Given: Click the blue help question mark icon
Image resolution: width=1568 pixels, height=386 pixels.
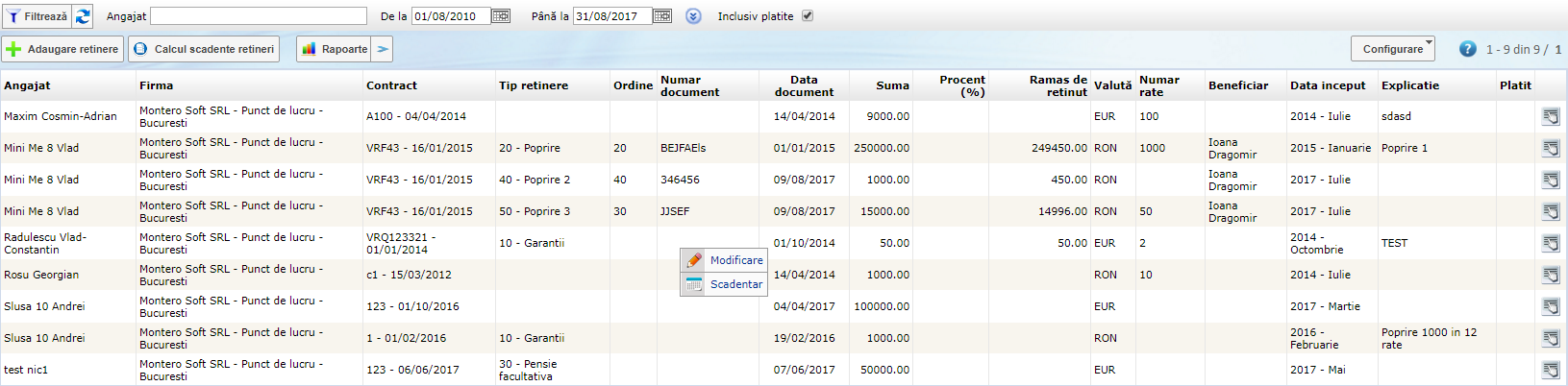Looking at the screenshot, I should pyautogui.click(x=1467, y=49).
